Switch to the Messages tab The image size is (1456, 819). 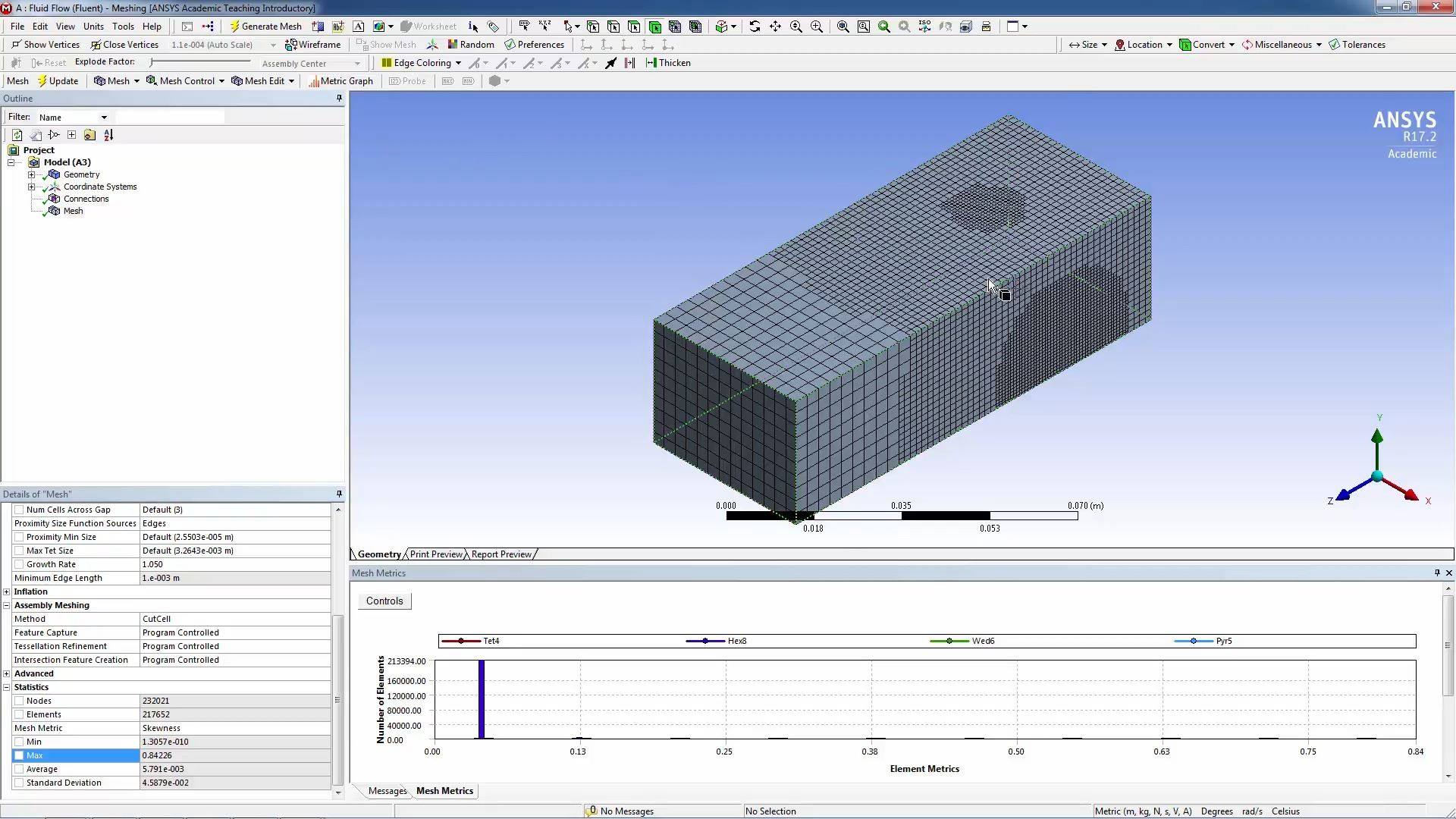[388, 791]
